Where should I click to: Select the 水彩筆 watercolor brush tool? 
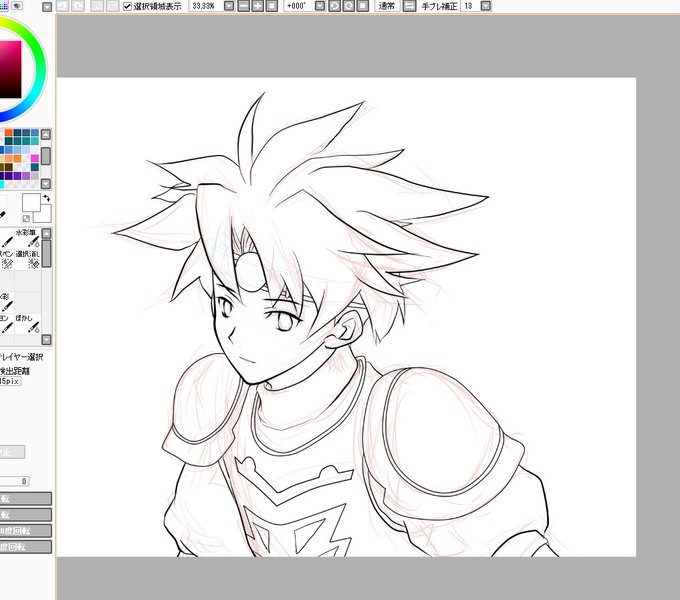coord(28,238)
